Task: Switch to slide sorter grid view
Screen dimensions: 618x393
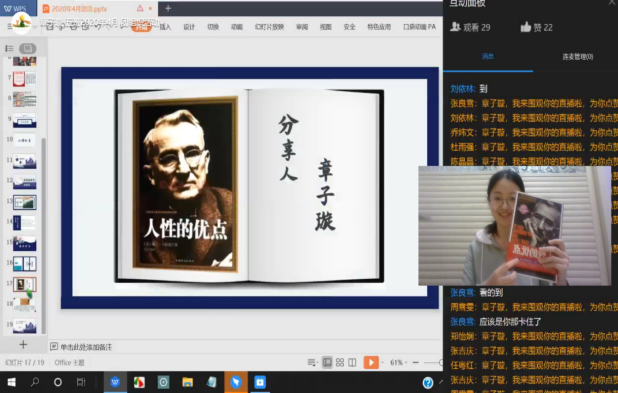Action: (x=340, y=362)
